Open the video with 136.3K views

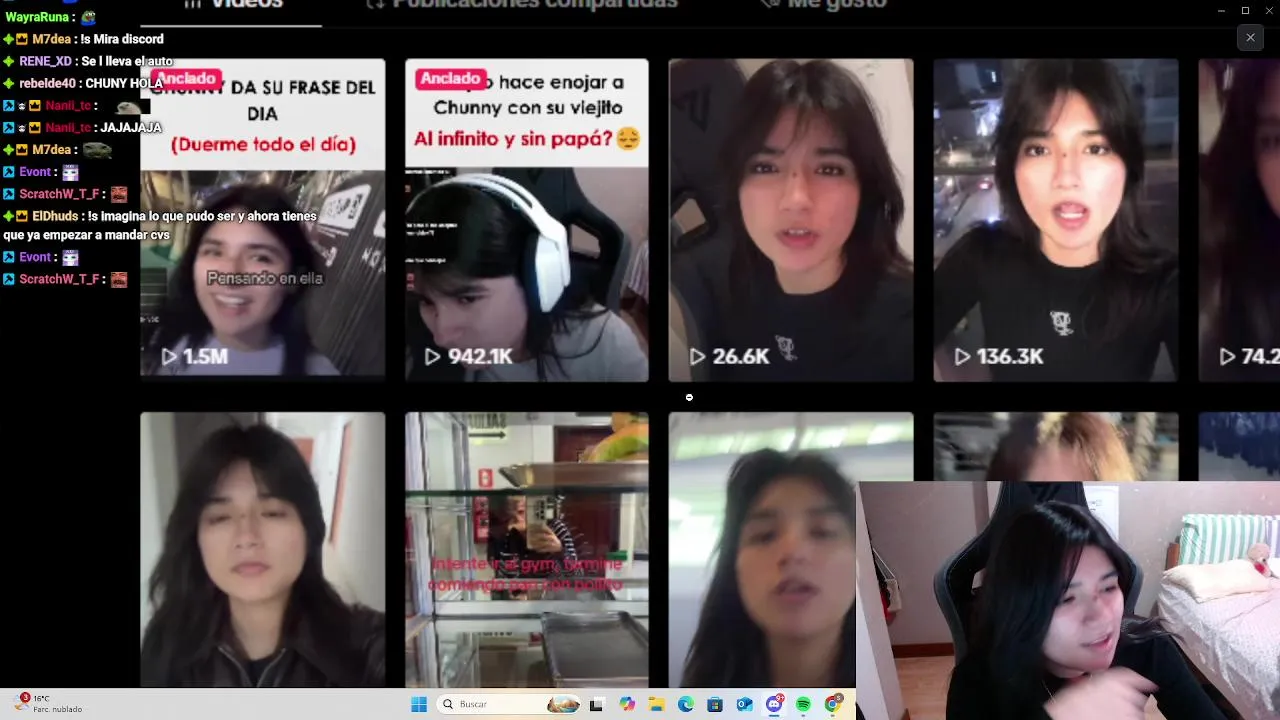(1055, 220)
